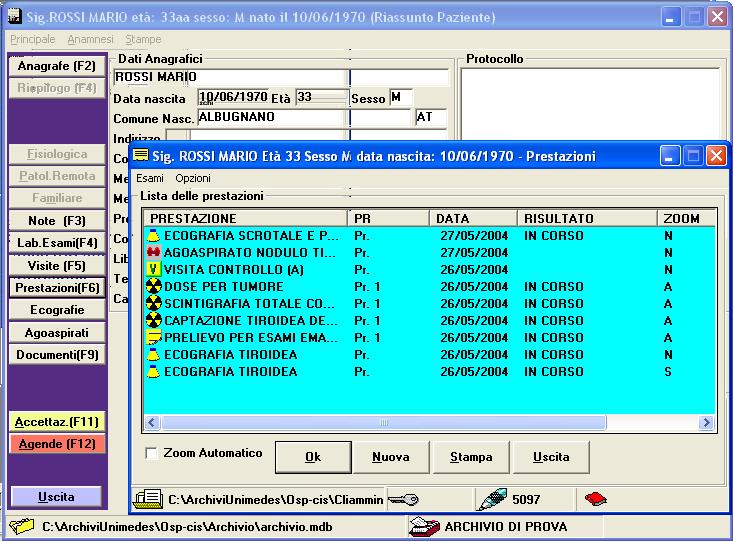Viewport: 734px width, 542px height.
Task: Click the red book icon in status bar
Action: coord(595,498)
